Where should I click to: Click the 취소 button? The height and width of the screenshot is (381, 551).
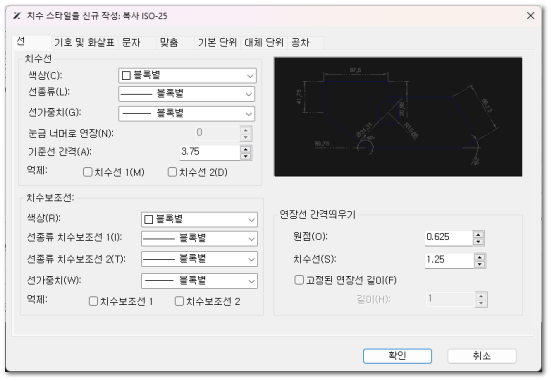[x=482, y=356]
